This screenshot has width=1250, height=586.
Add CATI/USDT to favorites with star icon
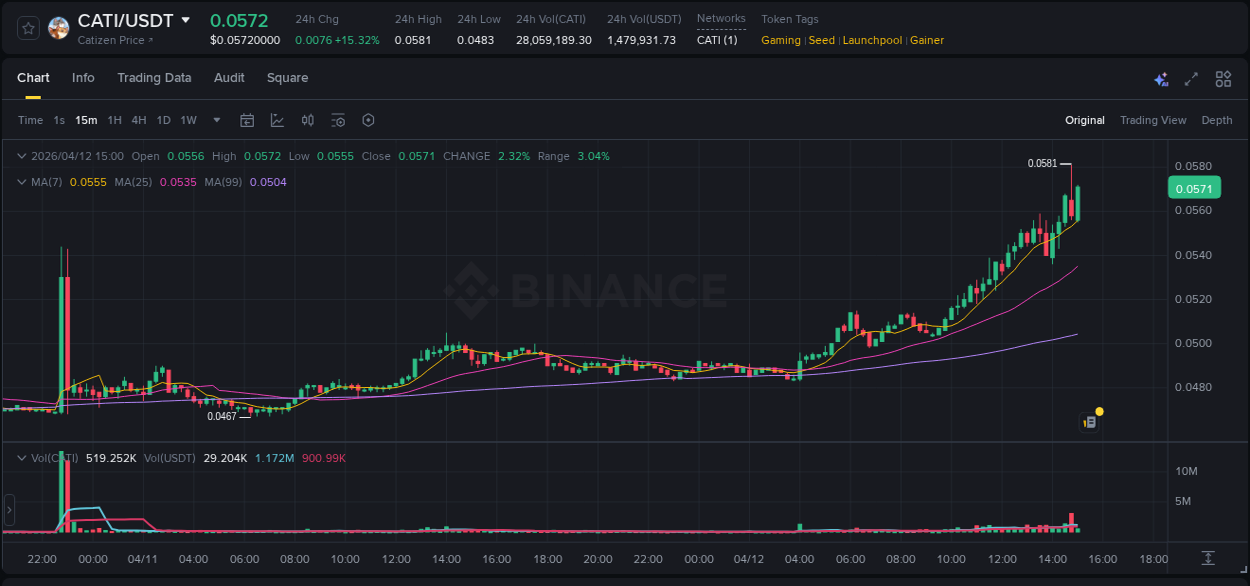27,28
